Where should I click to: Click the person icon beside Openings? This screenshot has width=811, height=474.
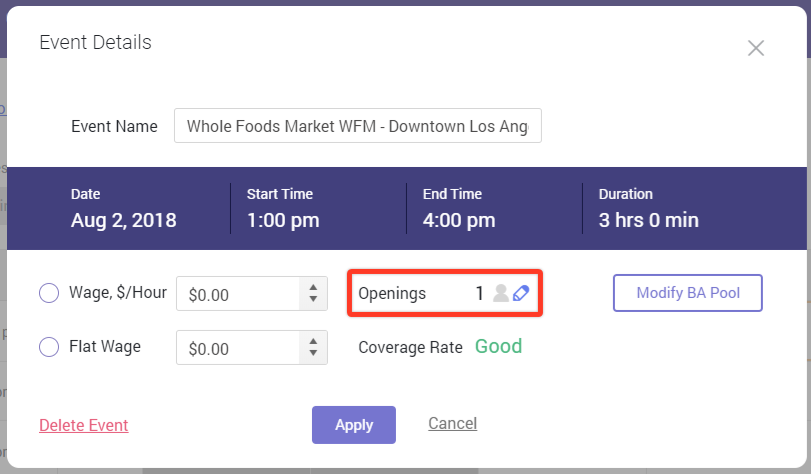pos(501,293)
